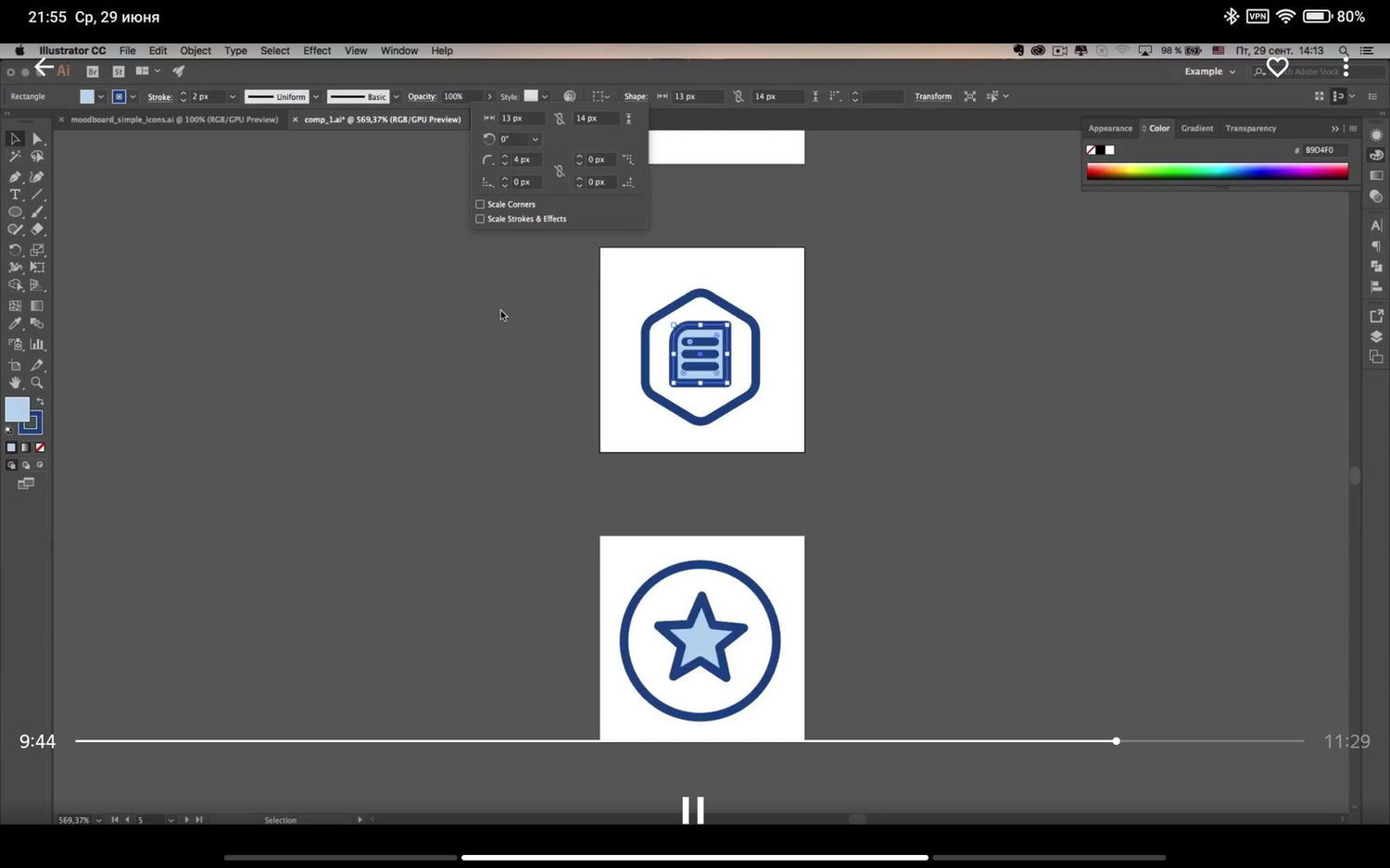Select the Ellipse tool
Image resolution: width=1390 pixels, height=868 pixels.
click(x=15, y=212)
